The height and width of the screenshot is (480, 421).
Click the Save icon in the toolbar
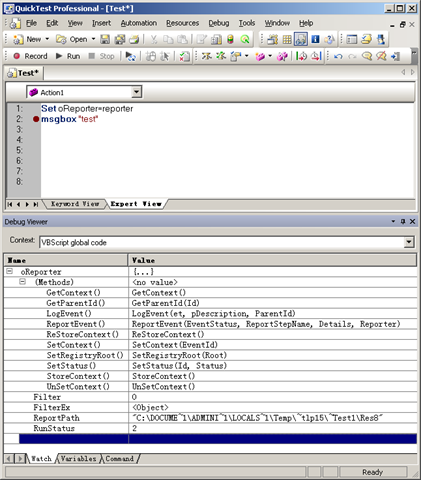click(105, 39)
